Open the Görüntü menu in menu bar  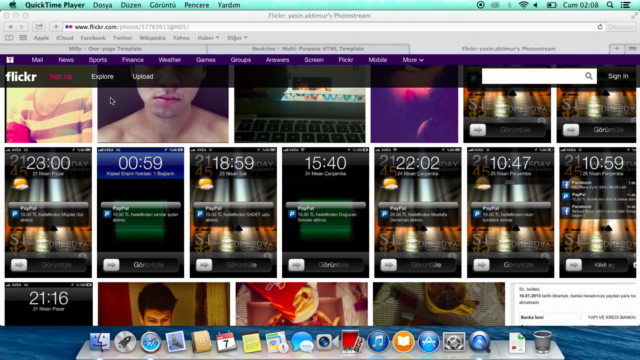coord(162,5)
